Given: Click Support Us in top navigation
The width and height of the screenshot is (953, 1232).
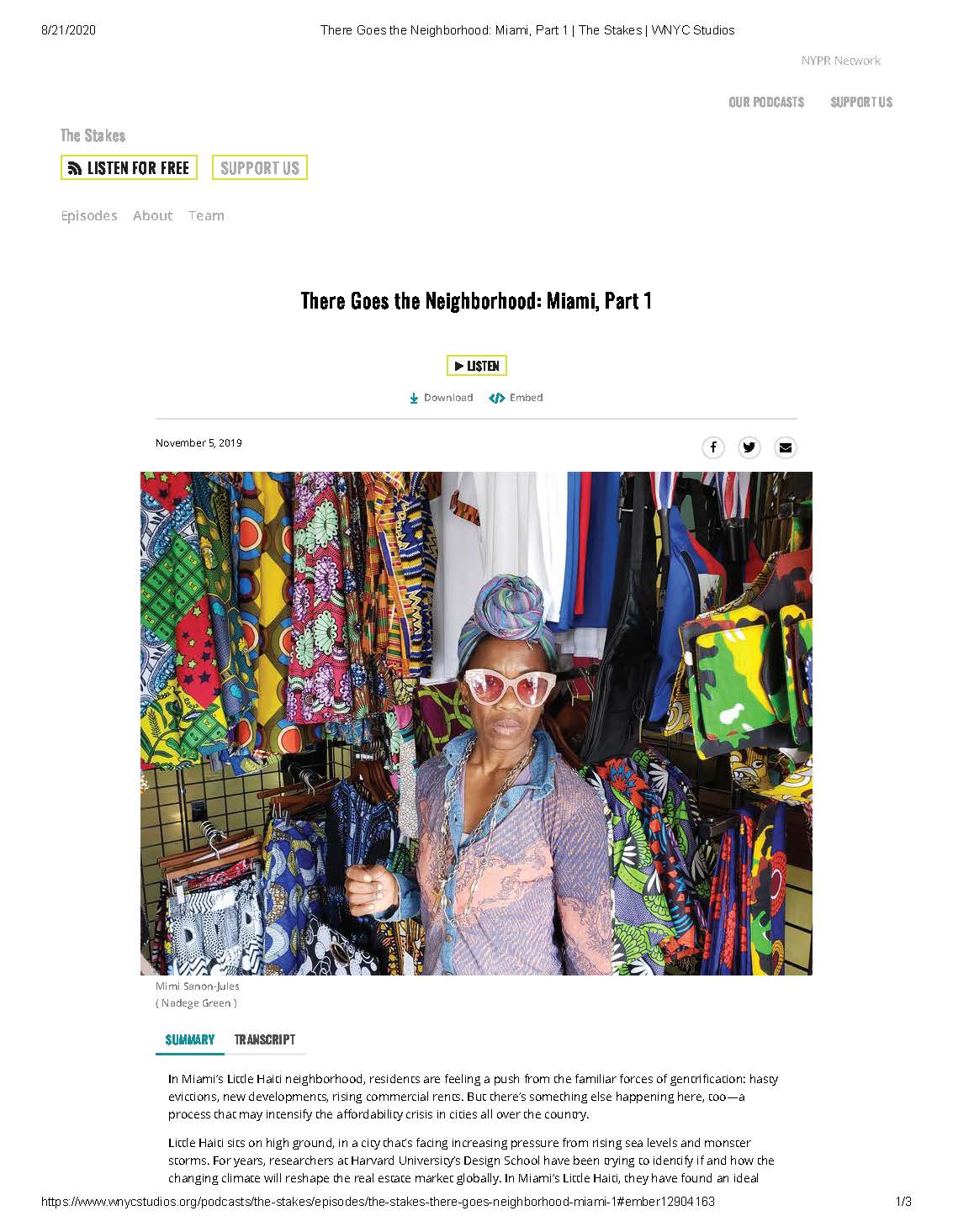Looking at the screenshot, I should tap(861, 102).
